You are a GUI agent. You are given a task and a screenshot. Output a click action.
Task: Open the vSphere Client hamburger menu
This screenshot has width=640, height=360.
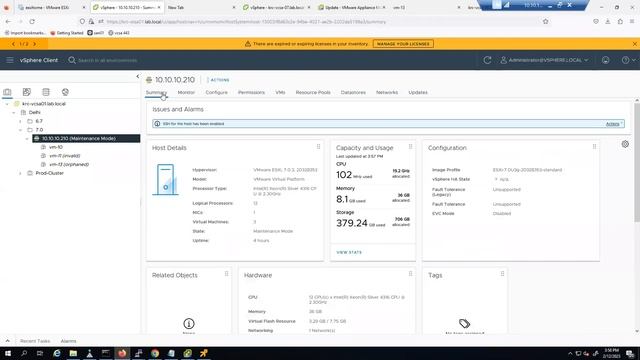tap(10, 60)
